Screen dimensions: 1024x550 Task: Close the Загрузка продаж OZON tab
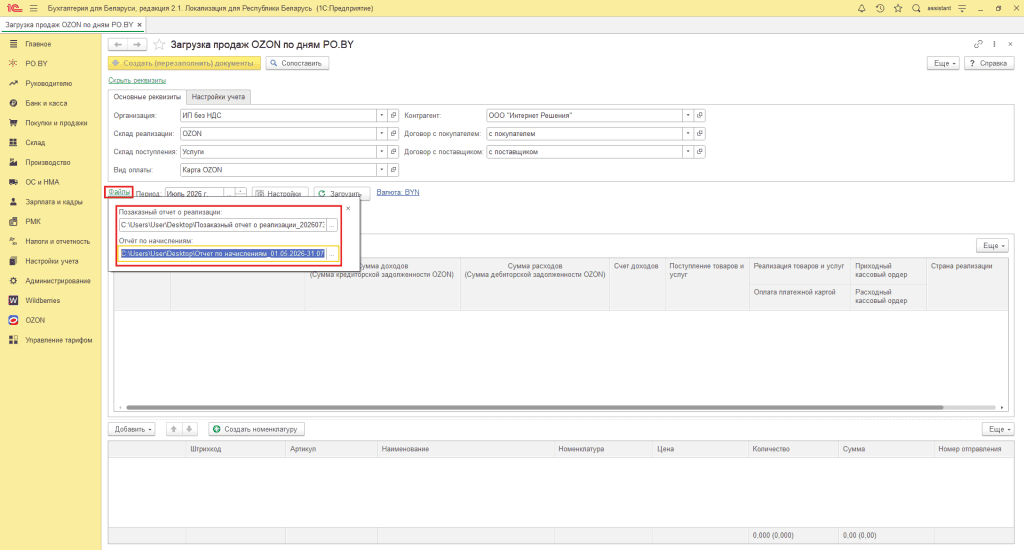tap(139, 25)
